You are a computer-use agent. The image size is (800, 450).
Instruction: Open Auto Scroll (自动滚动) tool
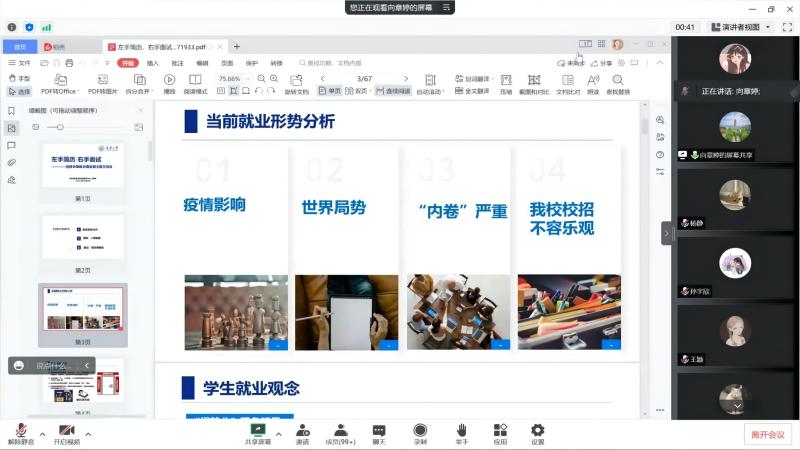(431, 84)
